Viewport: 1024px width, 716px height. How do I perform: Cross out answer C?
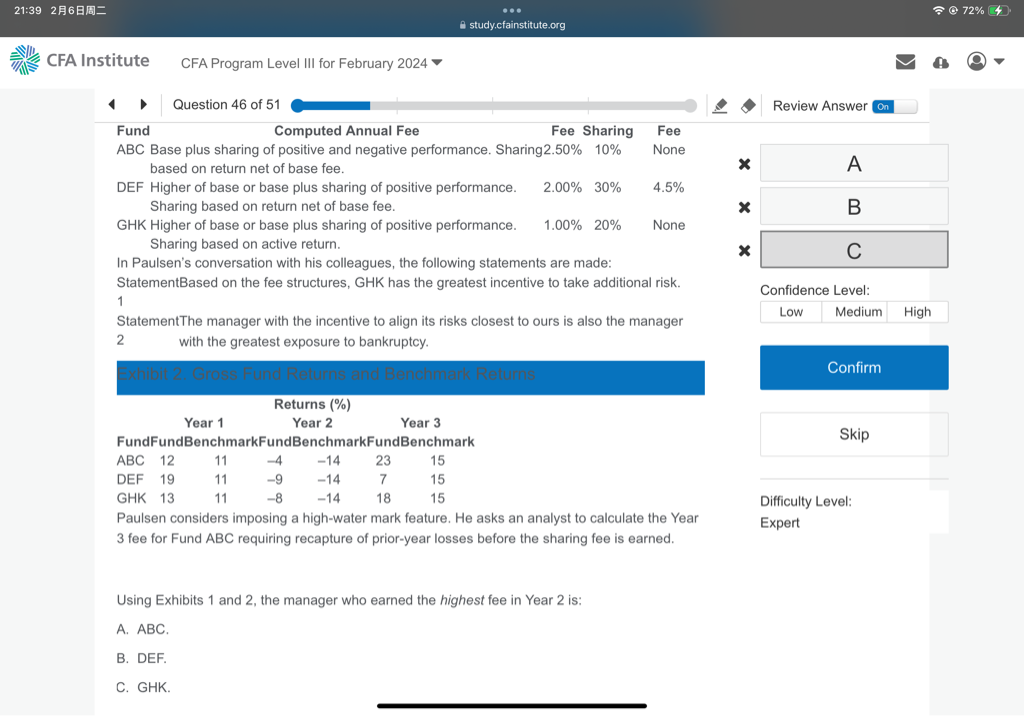click(744, 250)
